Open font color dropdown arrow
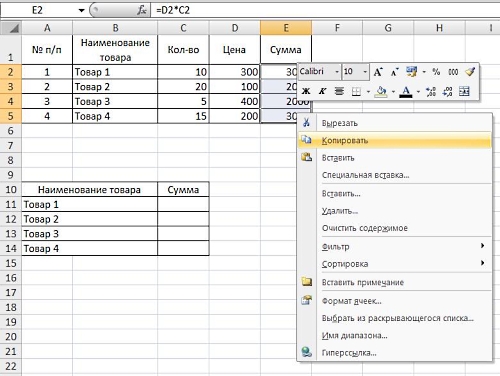This screenshot has height=376, width=500. [418, 91]
